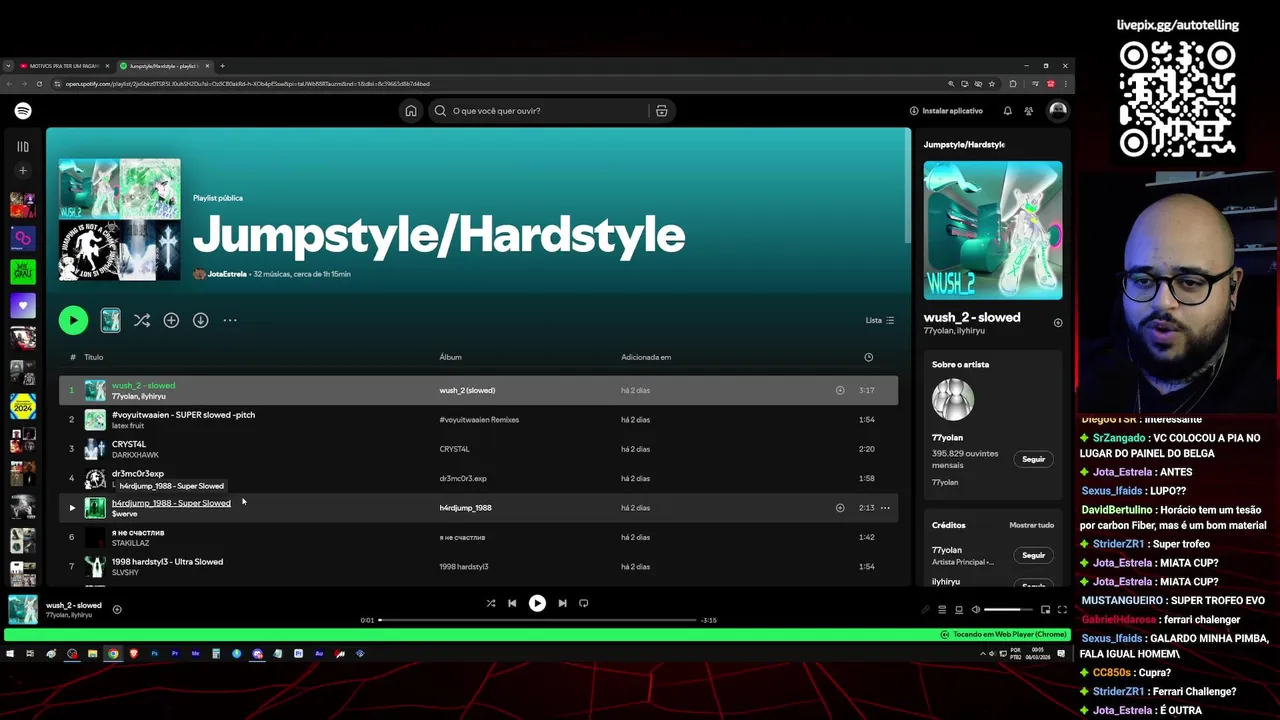Sort by Adicionada em column header
The height and width of the screenshot is (720, 1280).
[x=646, y=357]
